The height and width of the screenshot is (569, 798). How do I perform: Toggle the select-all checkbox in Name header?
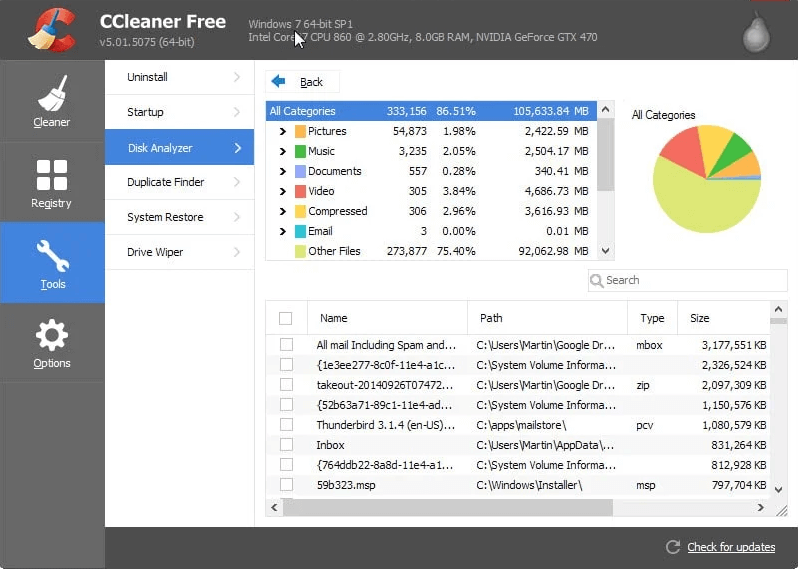[286, 318]
